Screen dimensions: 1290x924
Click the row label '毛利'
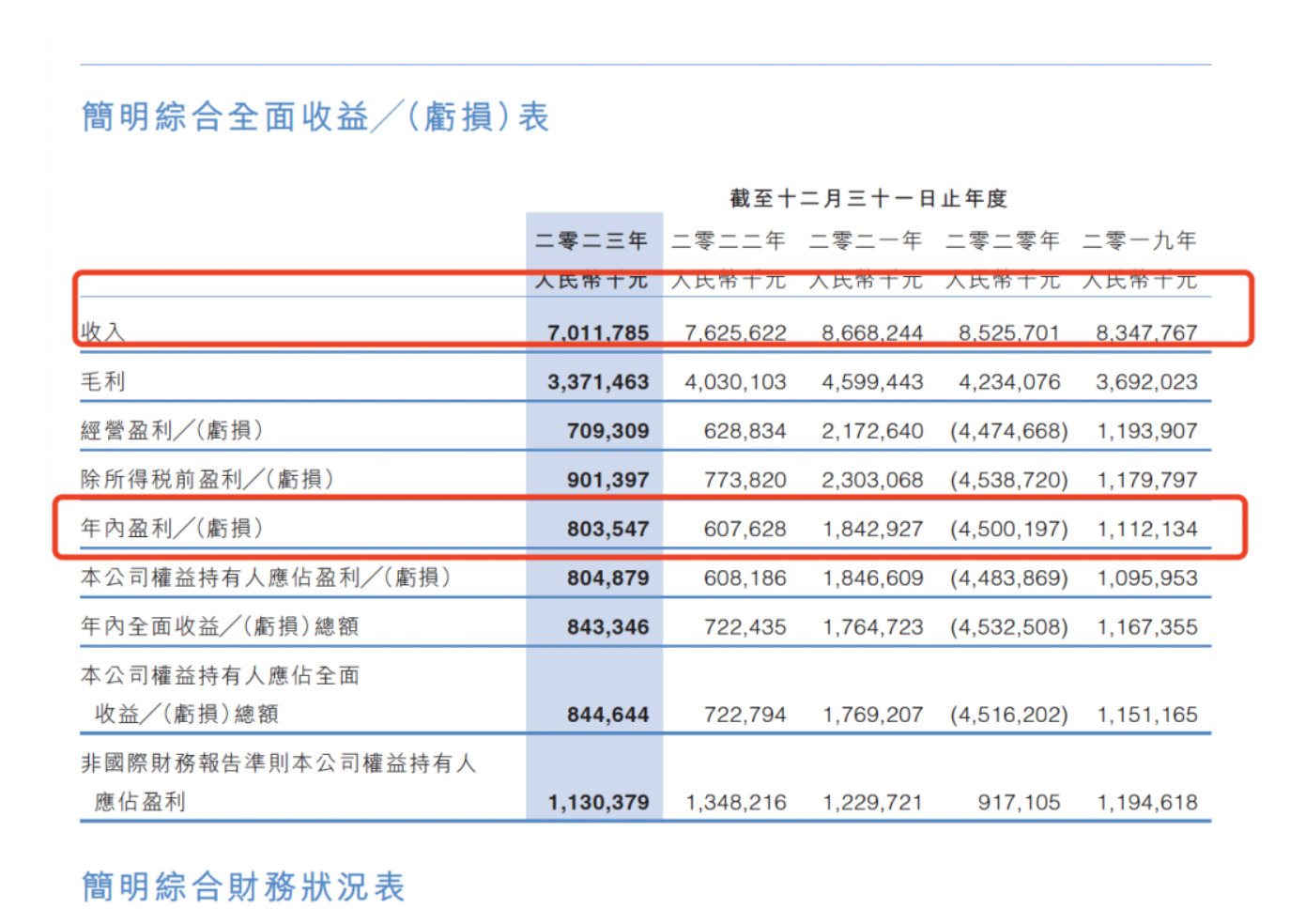click(x=103, y=381)
